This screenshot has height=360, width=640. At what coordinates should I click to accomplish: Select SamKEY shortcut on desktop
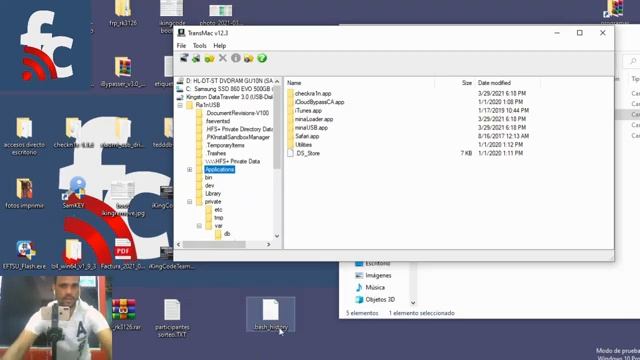(x=73, y=193)
